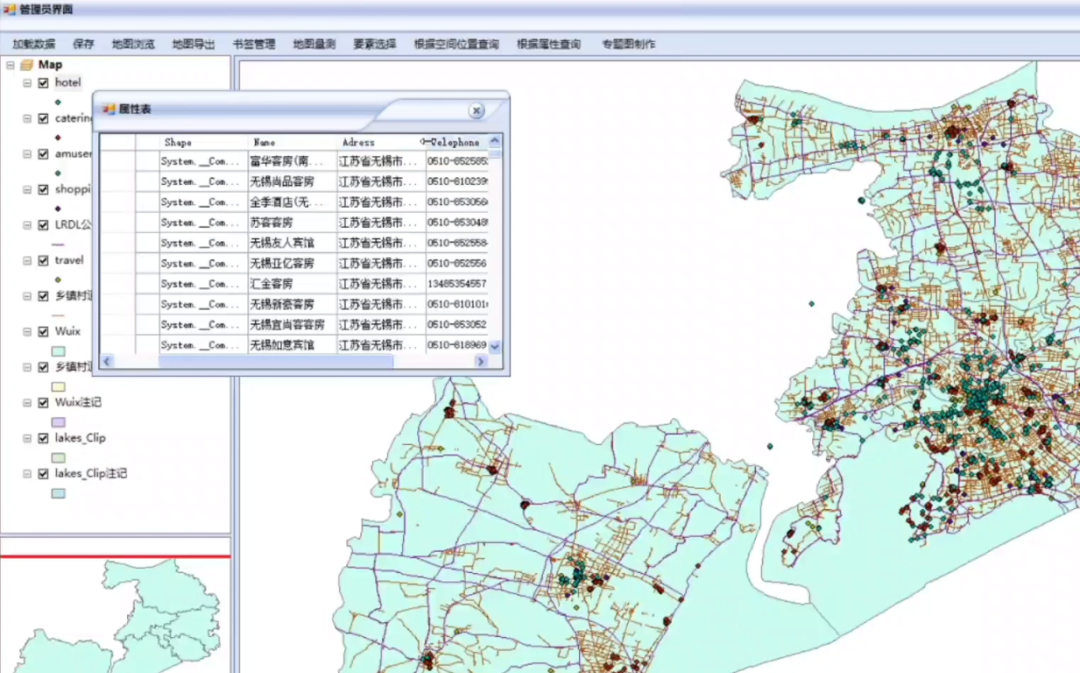Click the 13485354557 telephone cell
This screenshot has width=1080, height=673.
click(x=457, y=284)
